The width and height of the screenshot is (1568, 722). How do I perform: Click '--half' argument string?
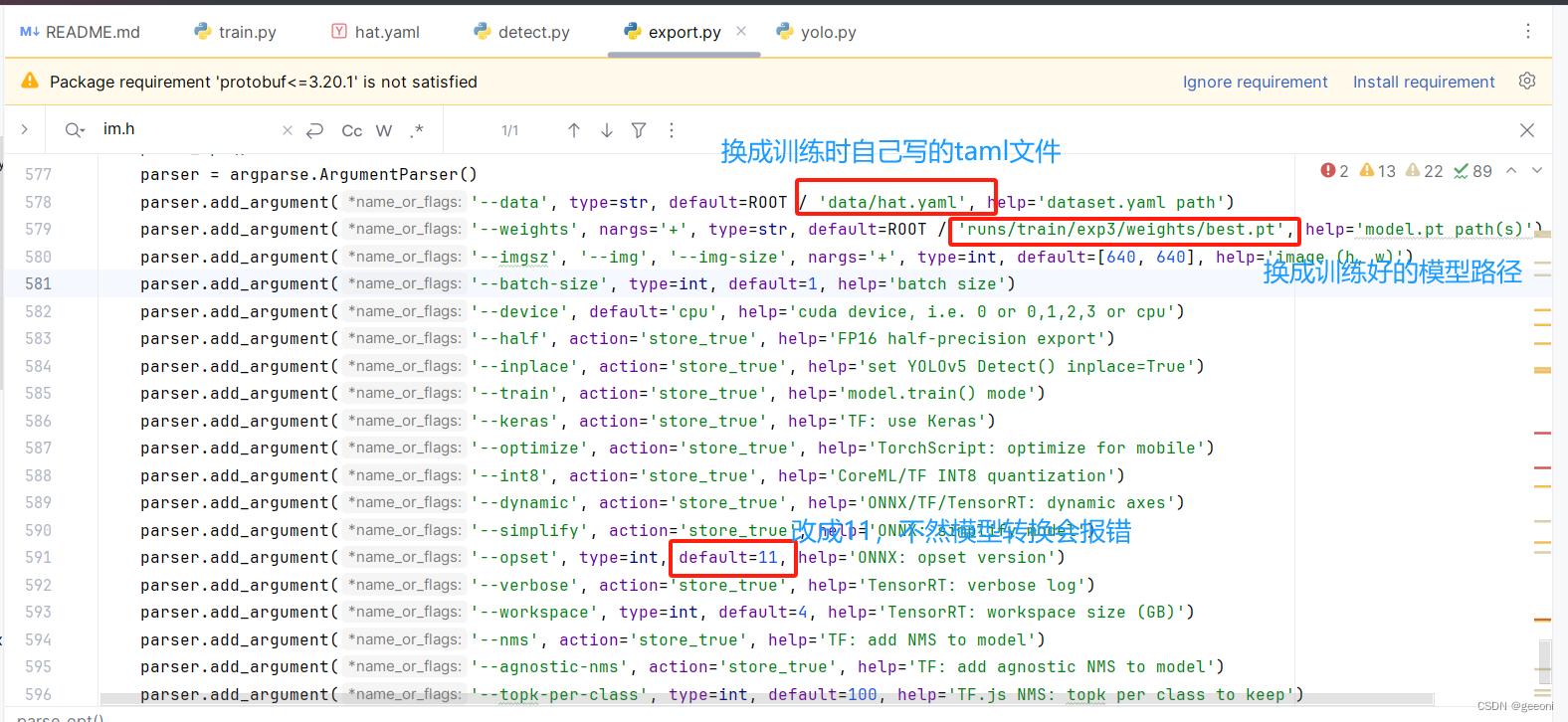coord(508,338)
